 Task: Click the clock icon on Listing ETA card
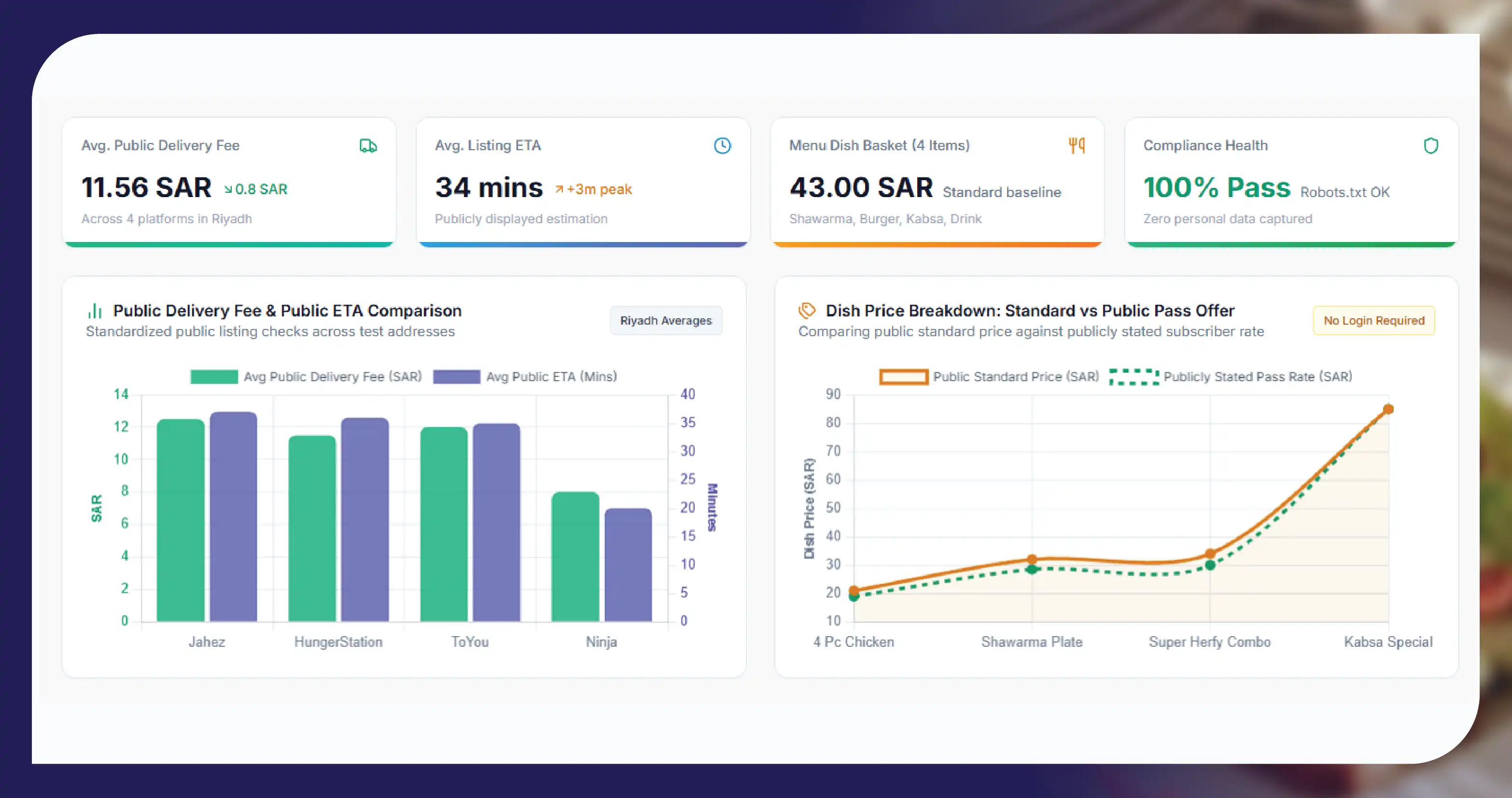(722, 145)
